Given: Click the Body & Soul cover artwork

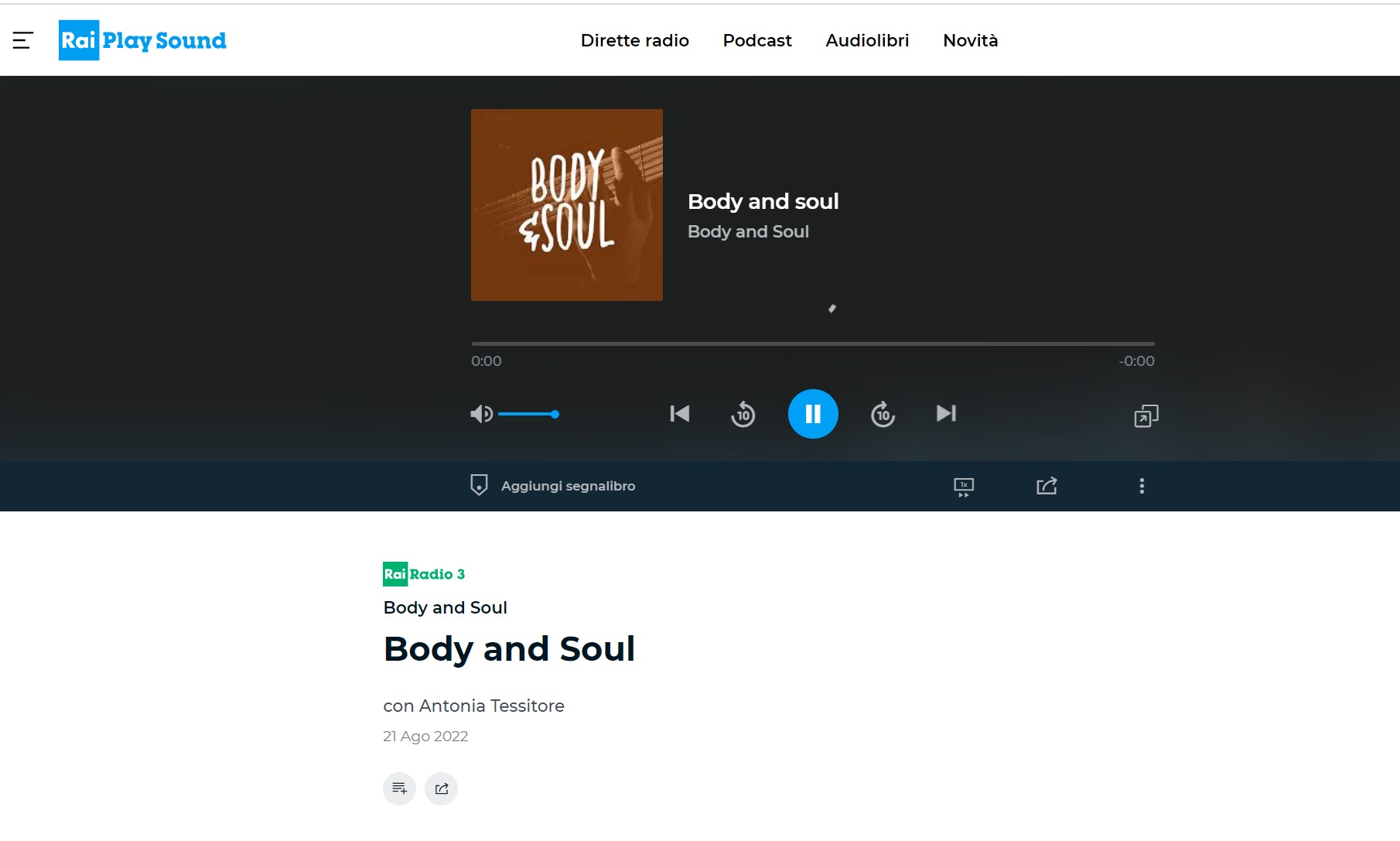Looking at the screenshot, I should click(567, 205).
